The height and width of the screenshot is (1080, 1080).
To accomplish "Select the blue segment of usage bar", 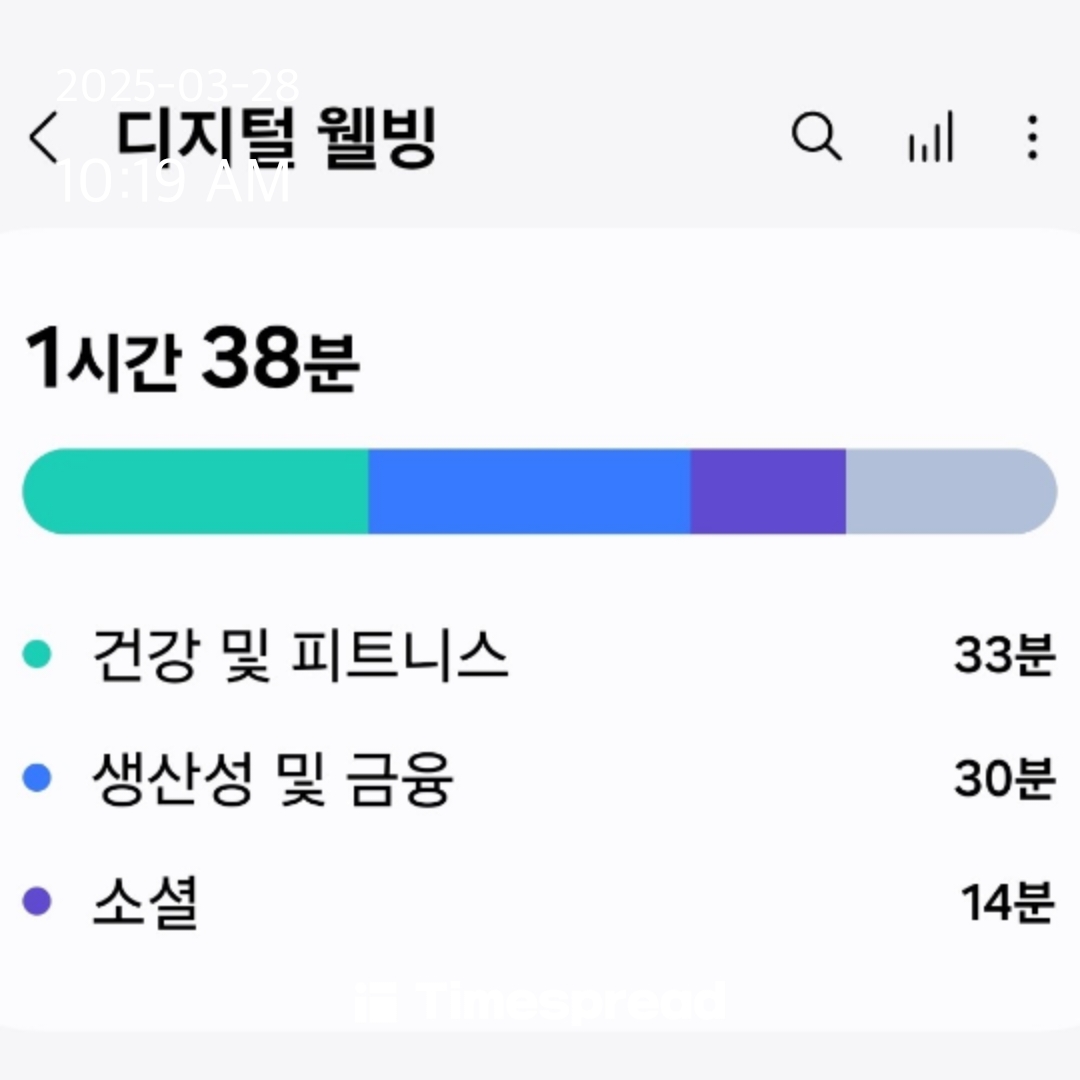I will click(x=529, y=491).
